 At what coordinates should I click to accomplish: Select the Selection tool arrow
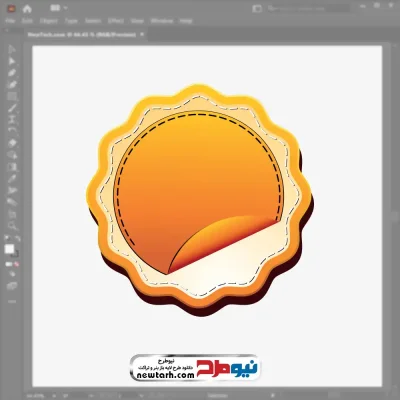point(12,50)
